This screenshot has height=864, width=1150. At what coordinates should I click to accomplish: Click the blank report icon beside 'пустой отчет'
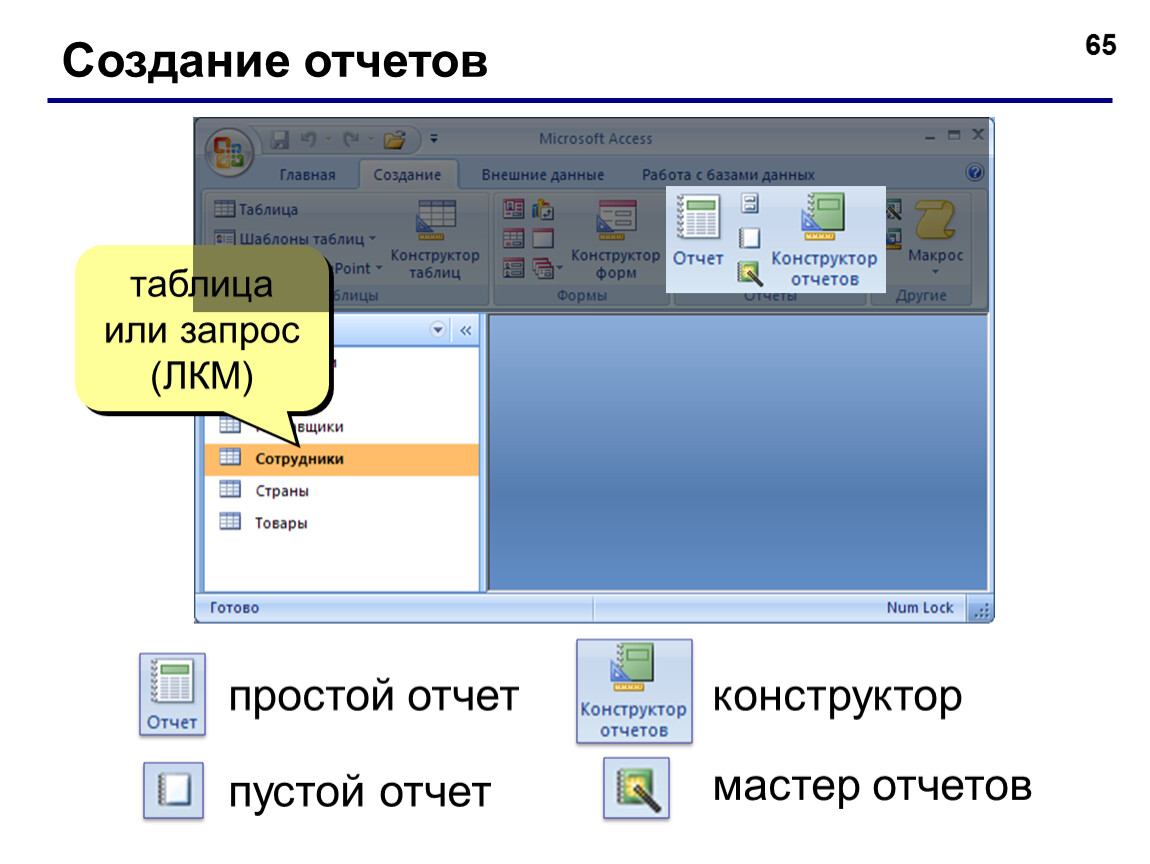[x=173, y=791]
